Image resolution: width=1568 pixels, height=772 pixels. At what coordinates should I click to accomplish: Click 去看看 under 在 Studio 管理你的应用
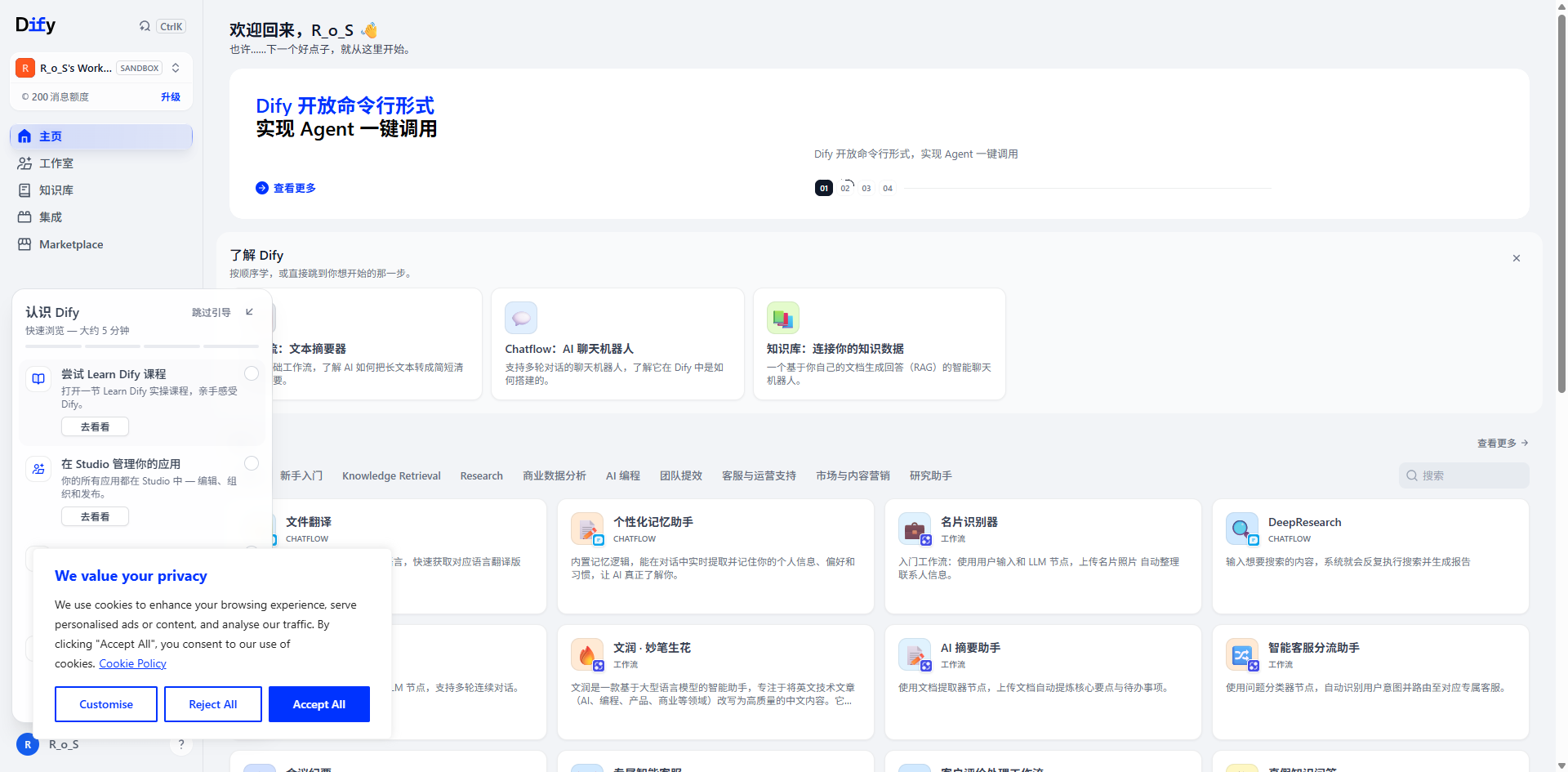click(95, 516)
